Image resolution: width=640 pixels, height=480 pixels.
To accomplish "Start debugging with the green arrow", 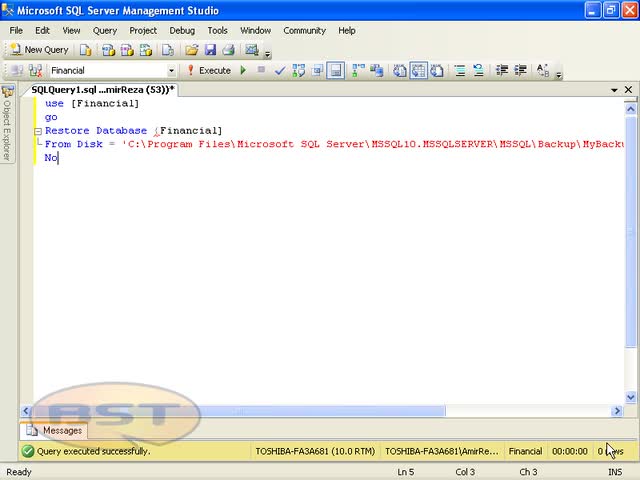I will coord(244,71).
